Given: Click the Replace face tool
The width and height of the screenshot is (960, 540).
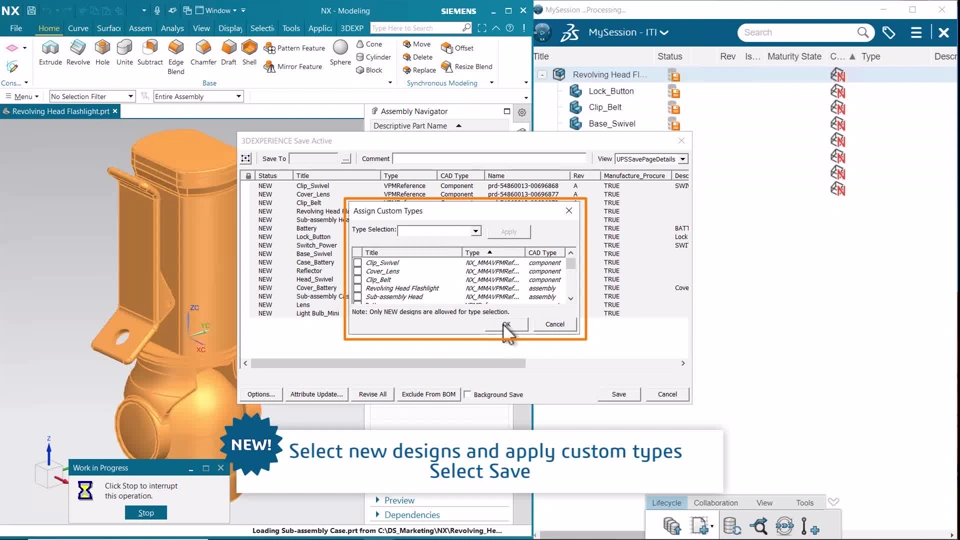Looking at the screenshot, I should (419, 70).
